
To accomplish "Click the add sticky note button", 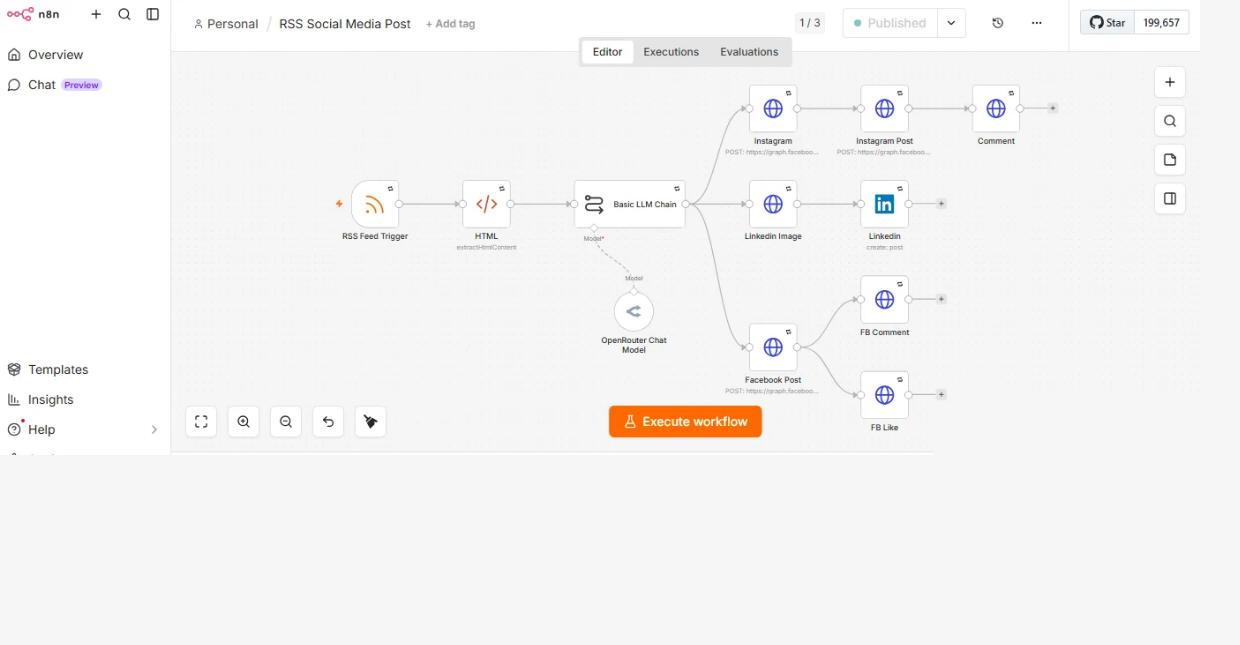I will (1170, 160).
